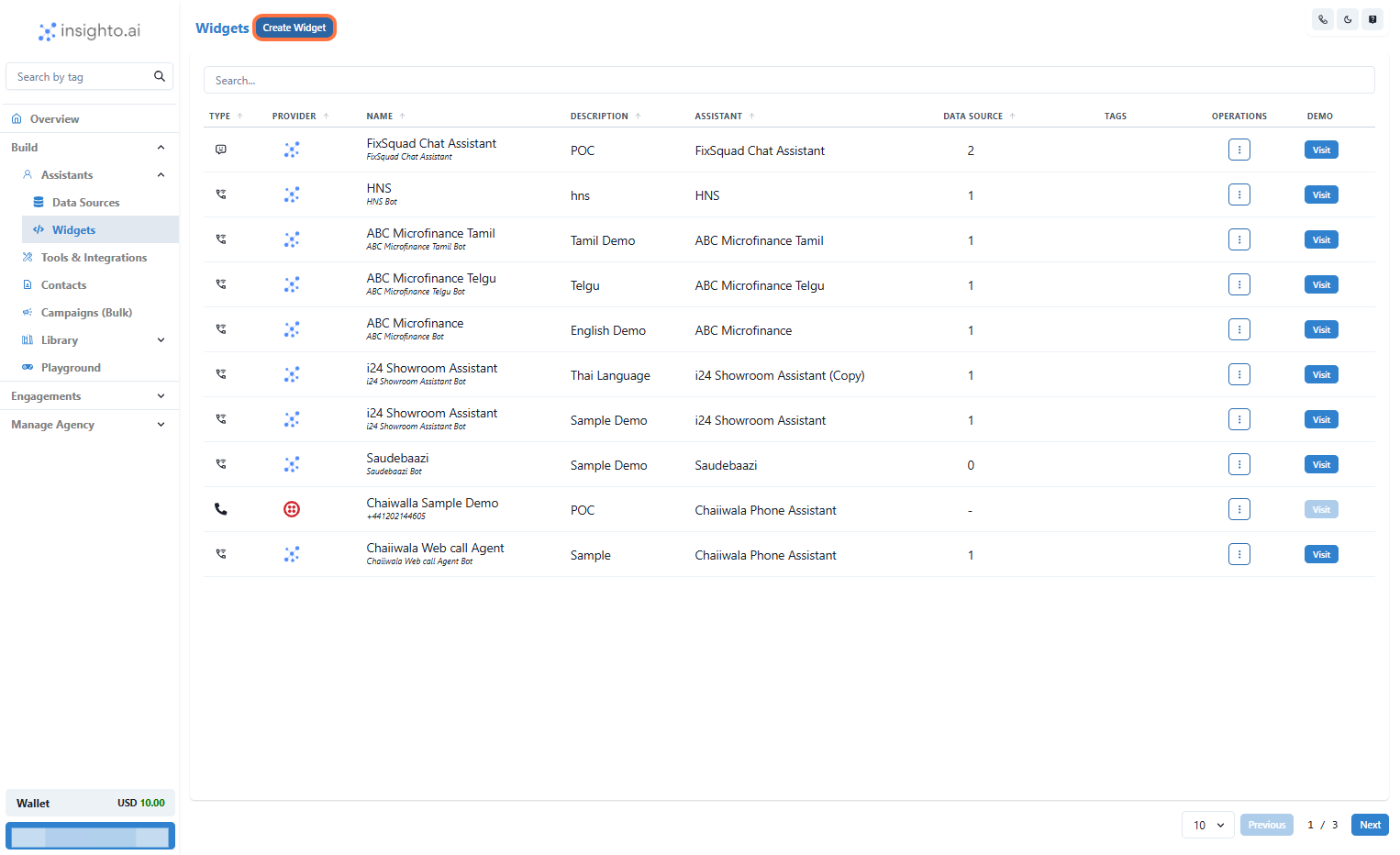The width and height of the screenshot is (1400, 855).
Task: Click the 'Tamil Demo' description cell
Action: (603, 240)
